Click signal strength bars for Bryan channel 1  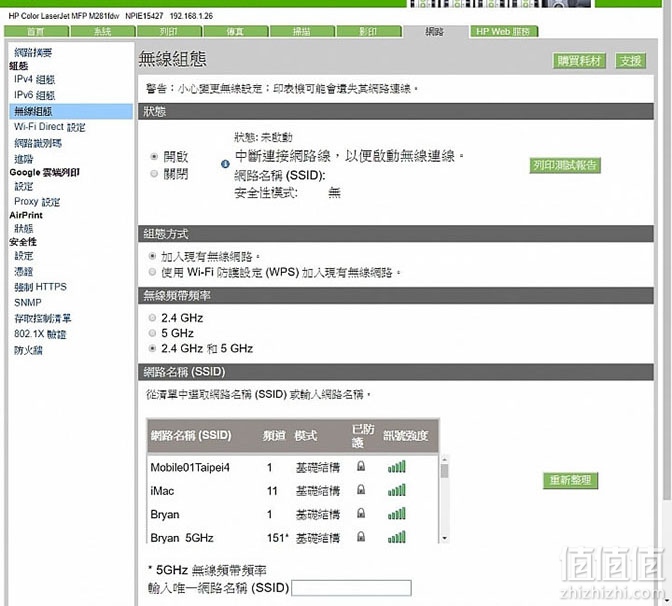pos(396,513)
